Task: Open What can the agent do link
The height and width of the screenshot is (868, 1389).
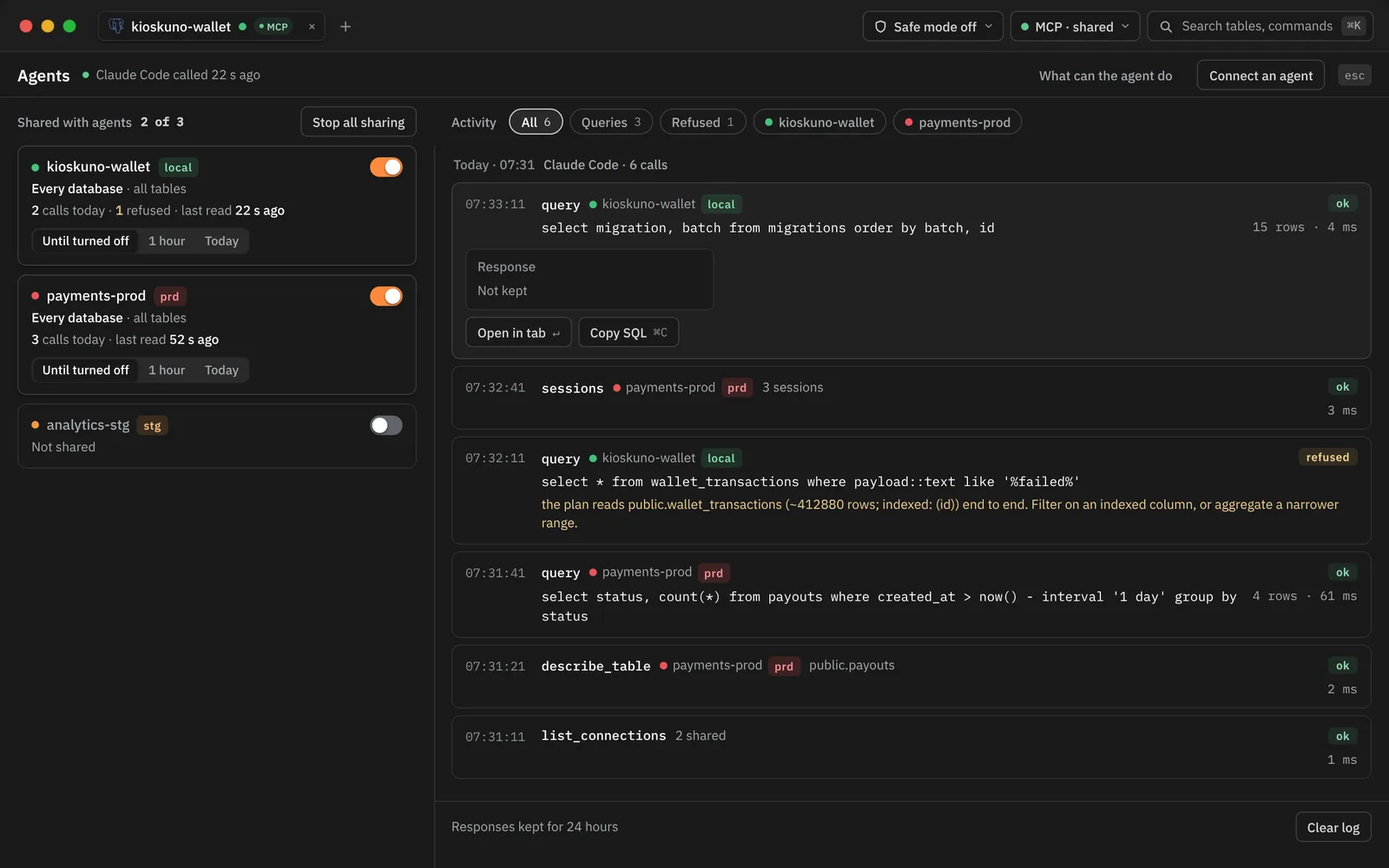Action: point(1105,76)
